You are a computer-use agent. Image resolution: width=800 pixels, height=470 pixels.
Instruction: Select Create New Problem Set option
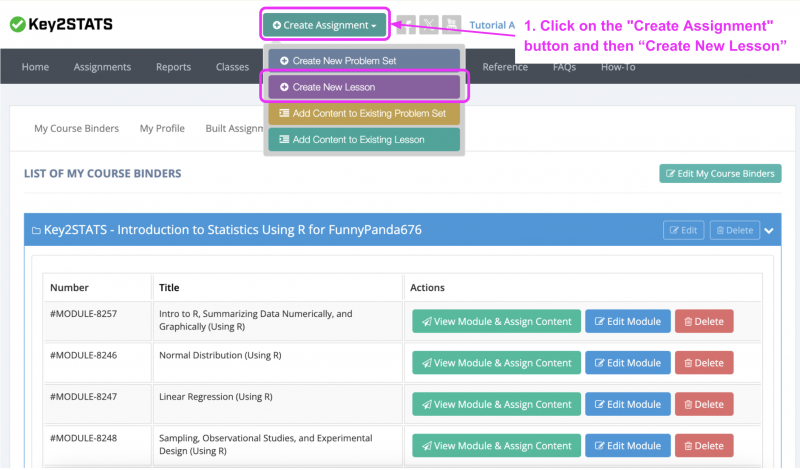363,61
